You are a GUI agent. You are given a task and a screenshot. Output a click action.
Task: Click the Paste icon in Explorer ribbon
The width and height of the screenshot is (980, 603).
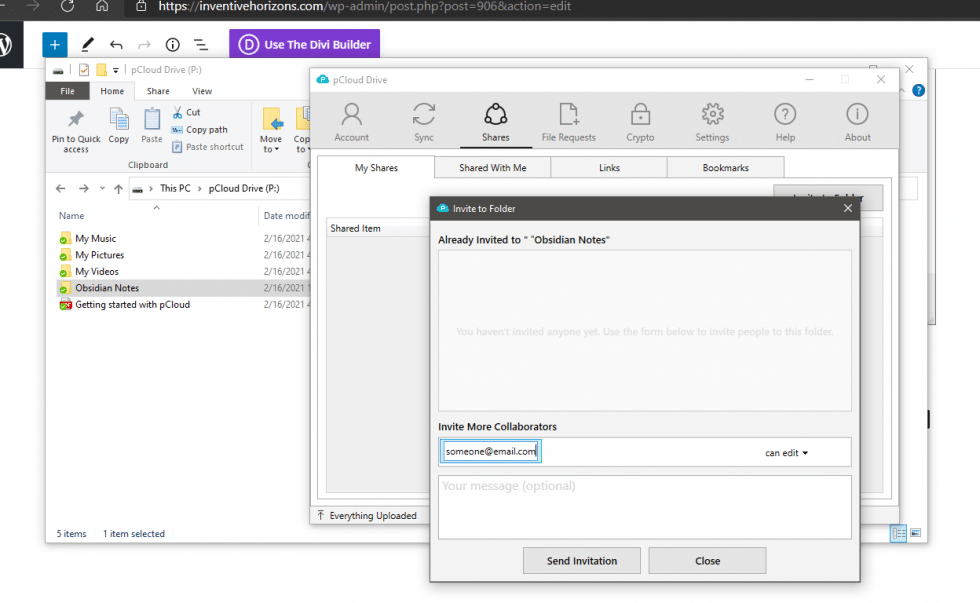point(151,126)
